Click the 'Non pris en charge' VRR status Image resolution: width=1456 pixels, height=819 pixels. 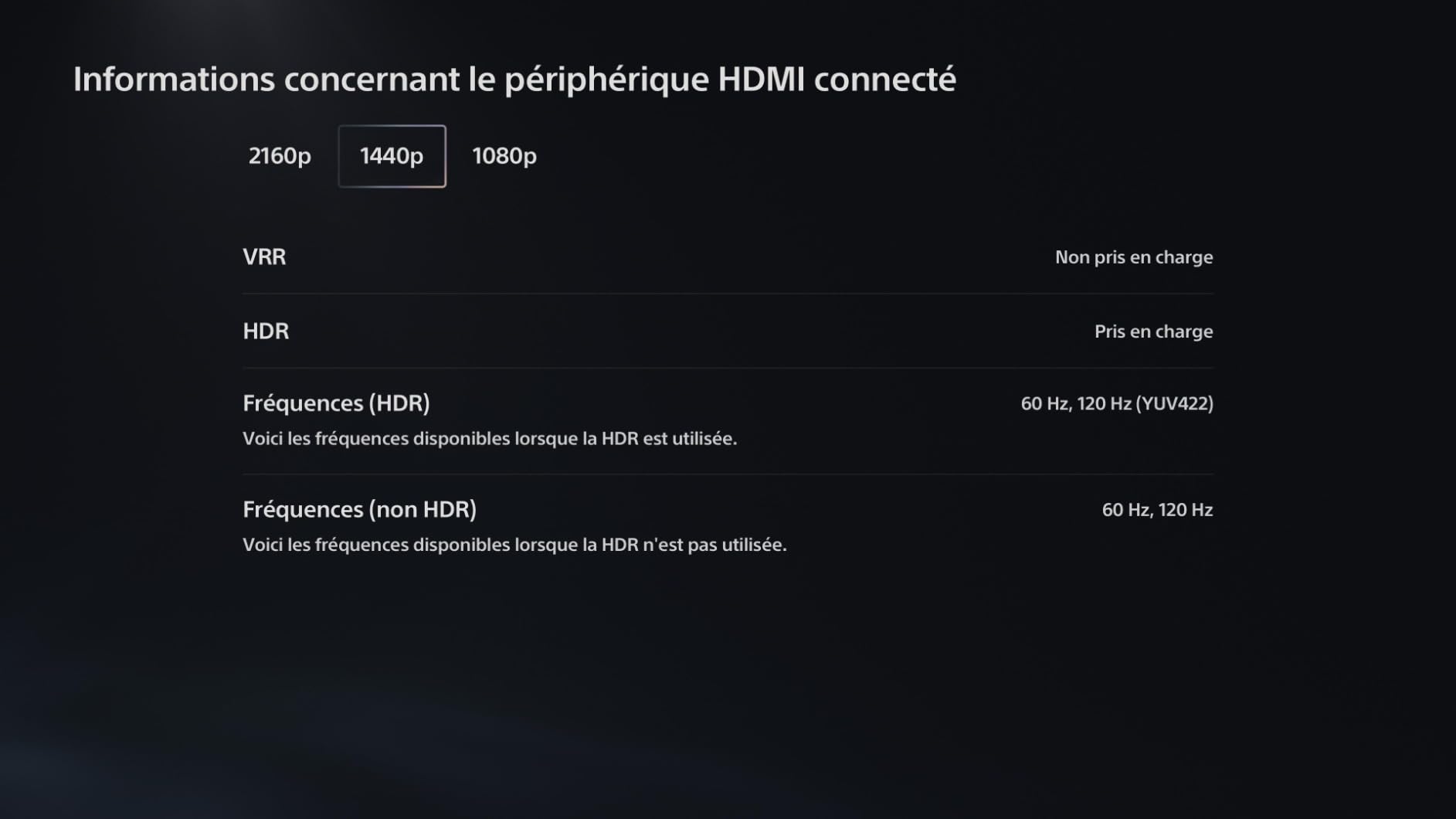pos(1133,257)
